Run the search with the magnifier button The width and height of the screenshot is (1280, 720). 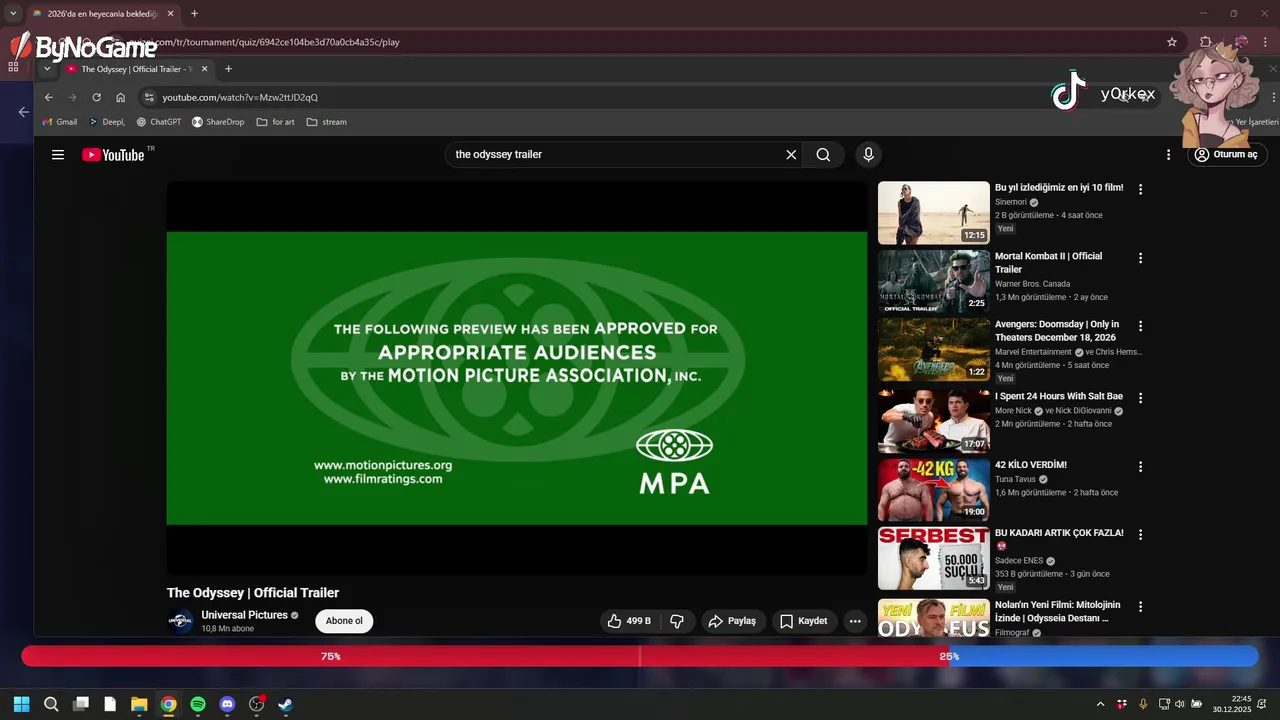[x=823, y=155]
